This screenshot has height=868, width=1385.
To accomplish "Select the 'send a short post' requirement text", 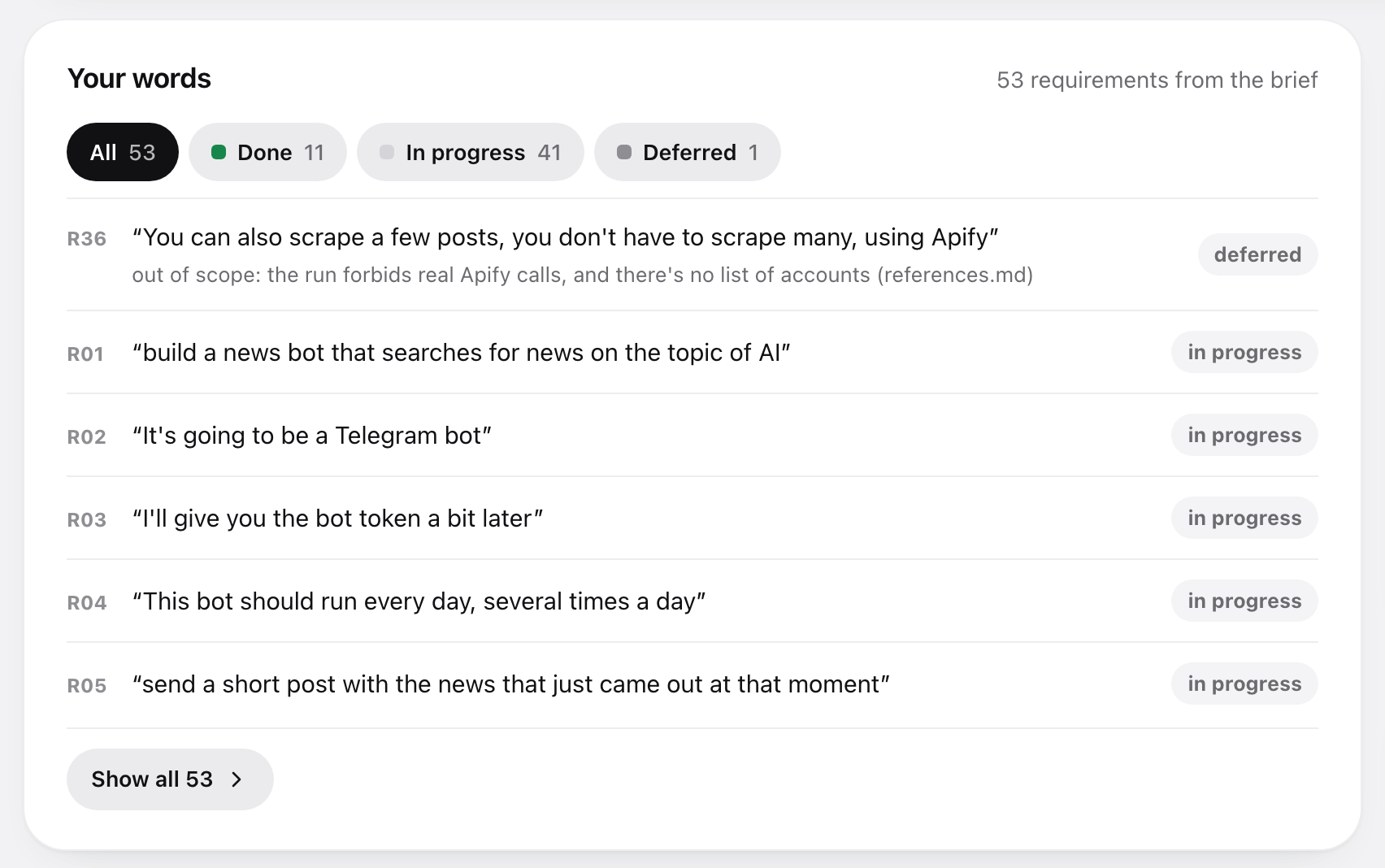I will point(510,684).
